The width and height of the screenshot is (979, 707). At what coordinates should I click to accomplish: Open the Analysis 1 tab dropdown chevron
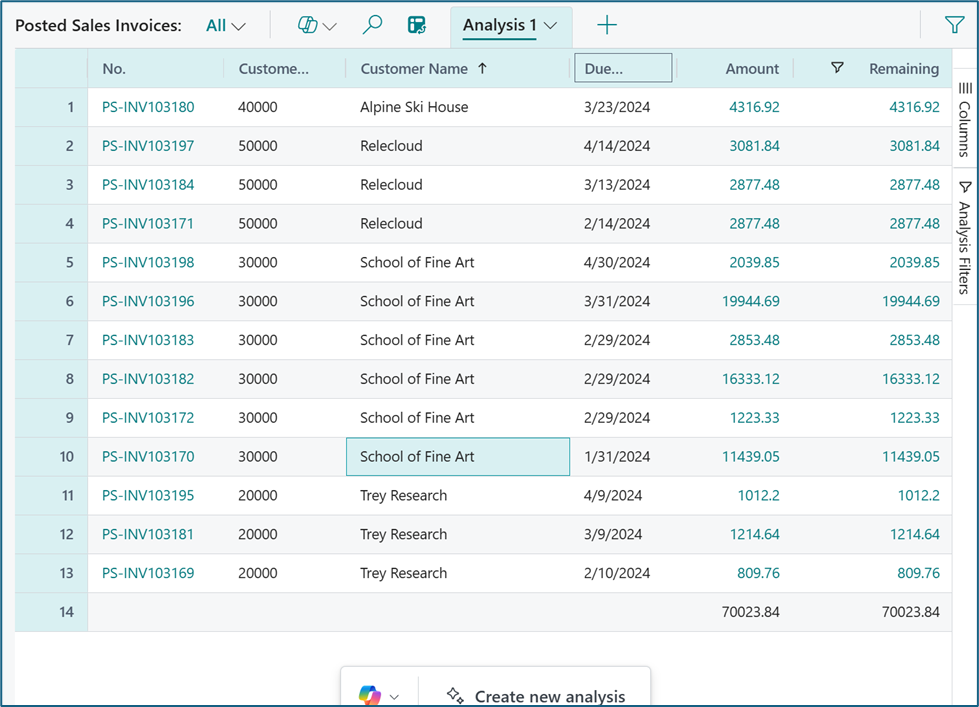pyautogui.click(x=550, y=26)
